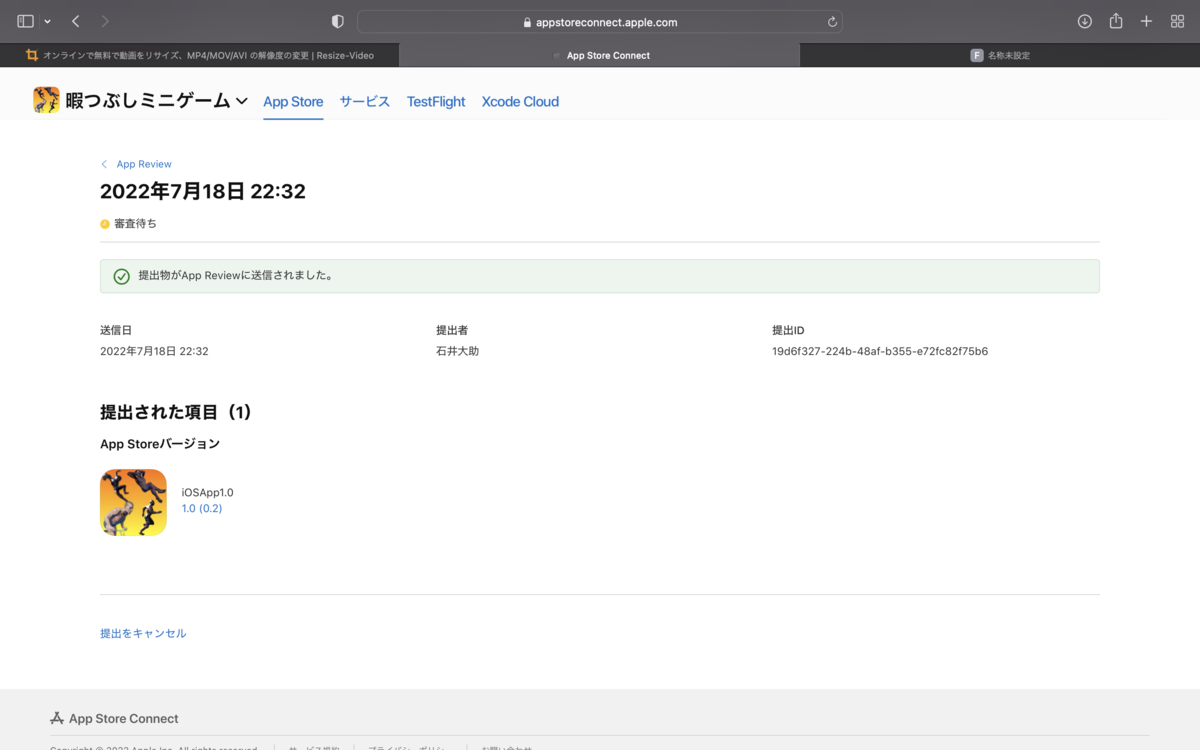
Task: Click the App Storeバージョン subheading
Action: point(160,443)
